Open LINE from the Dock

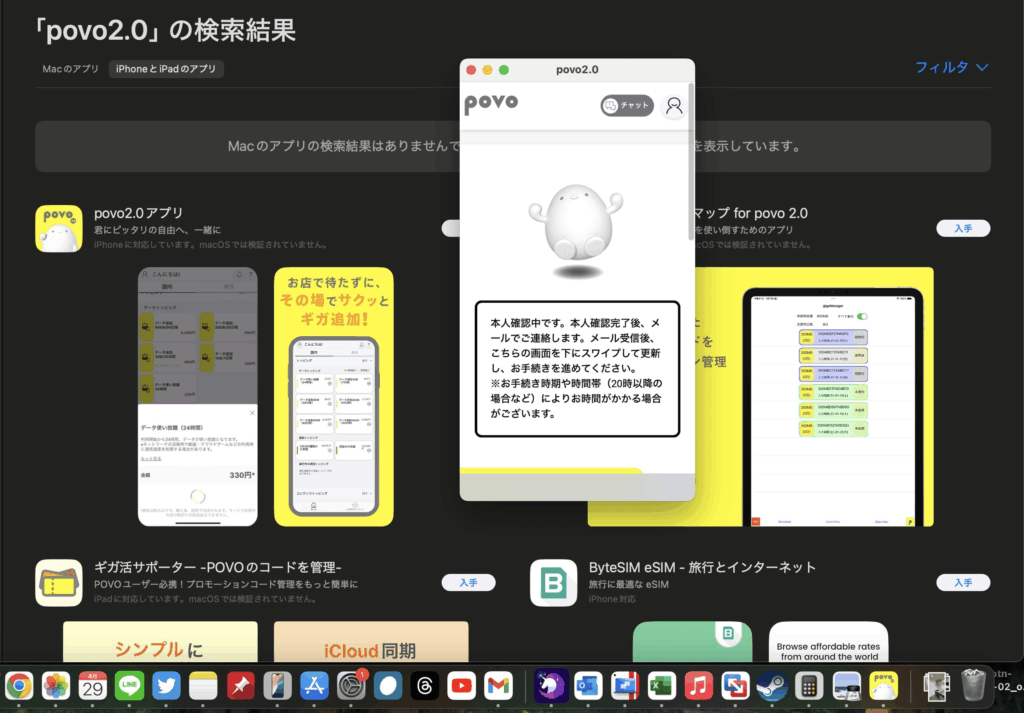129,686
